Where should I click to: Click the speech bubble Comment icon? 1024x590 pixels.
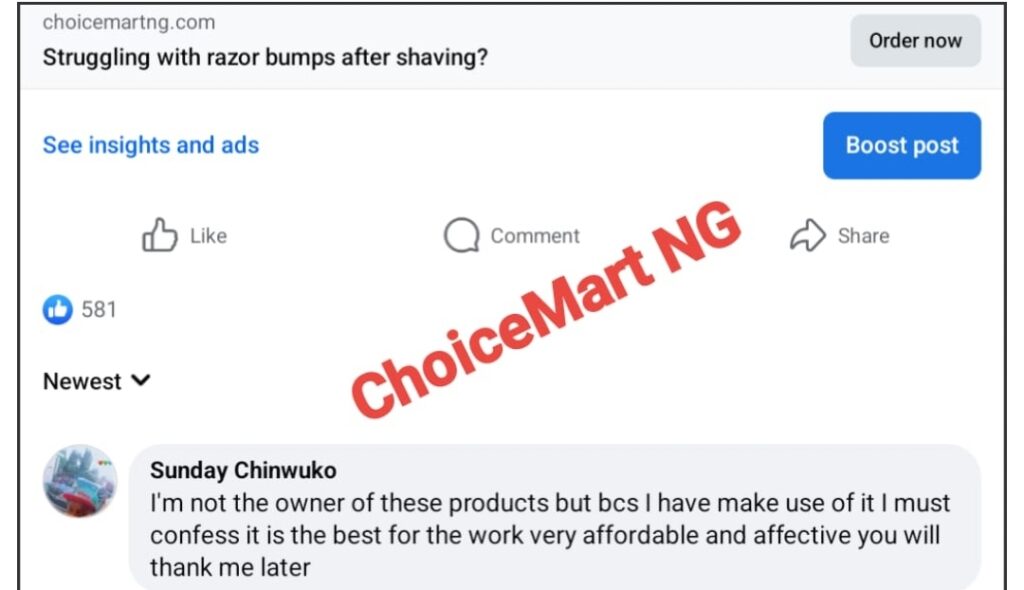462,235
